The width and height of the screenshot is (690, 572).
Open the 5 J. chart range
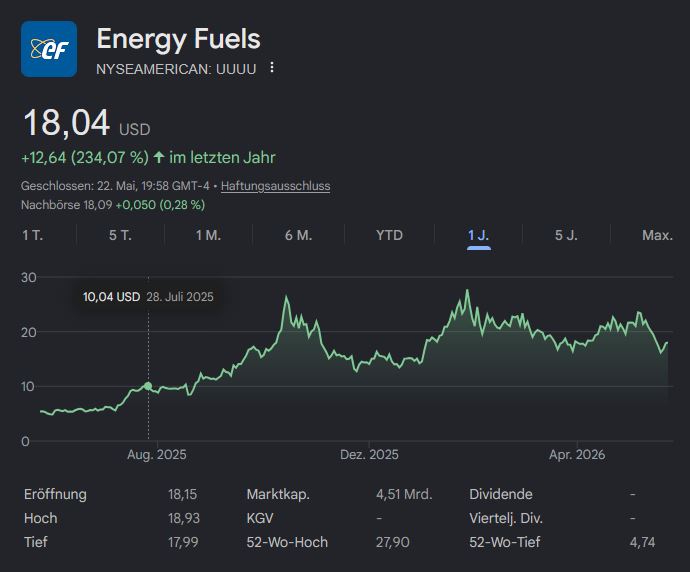pyautogui.click(x=566, y=235)
